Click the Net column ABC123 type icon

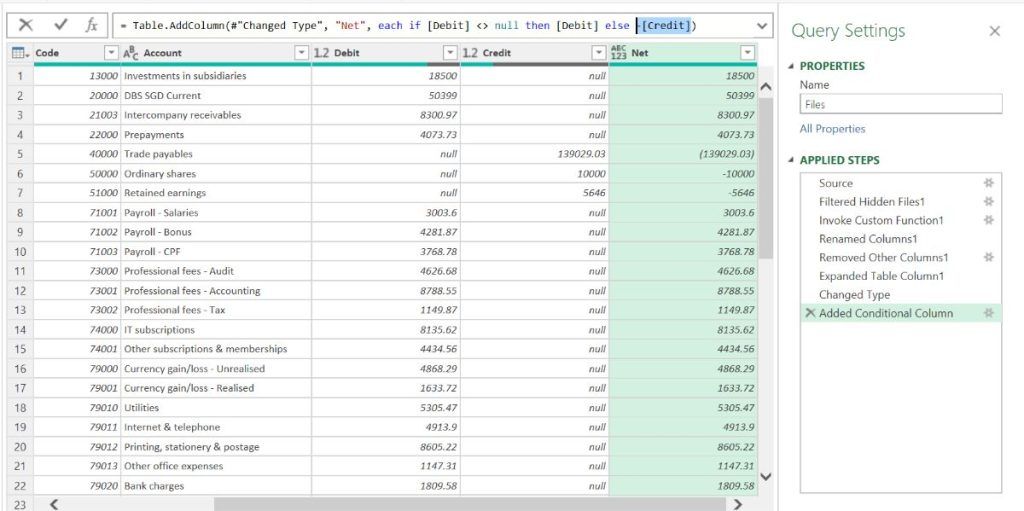[618, 53]
